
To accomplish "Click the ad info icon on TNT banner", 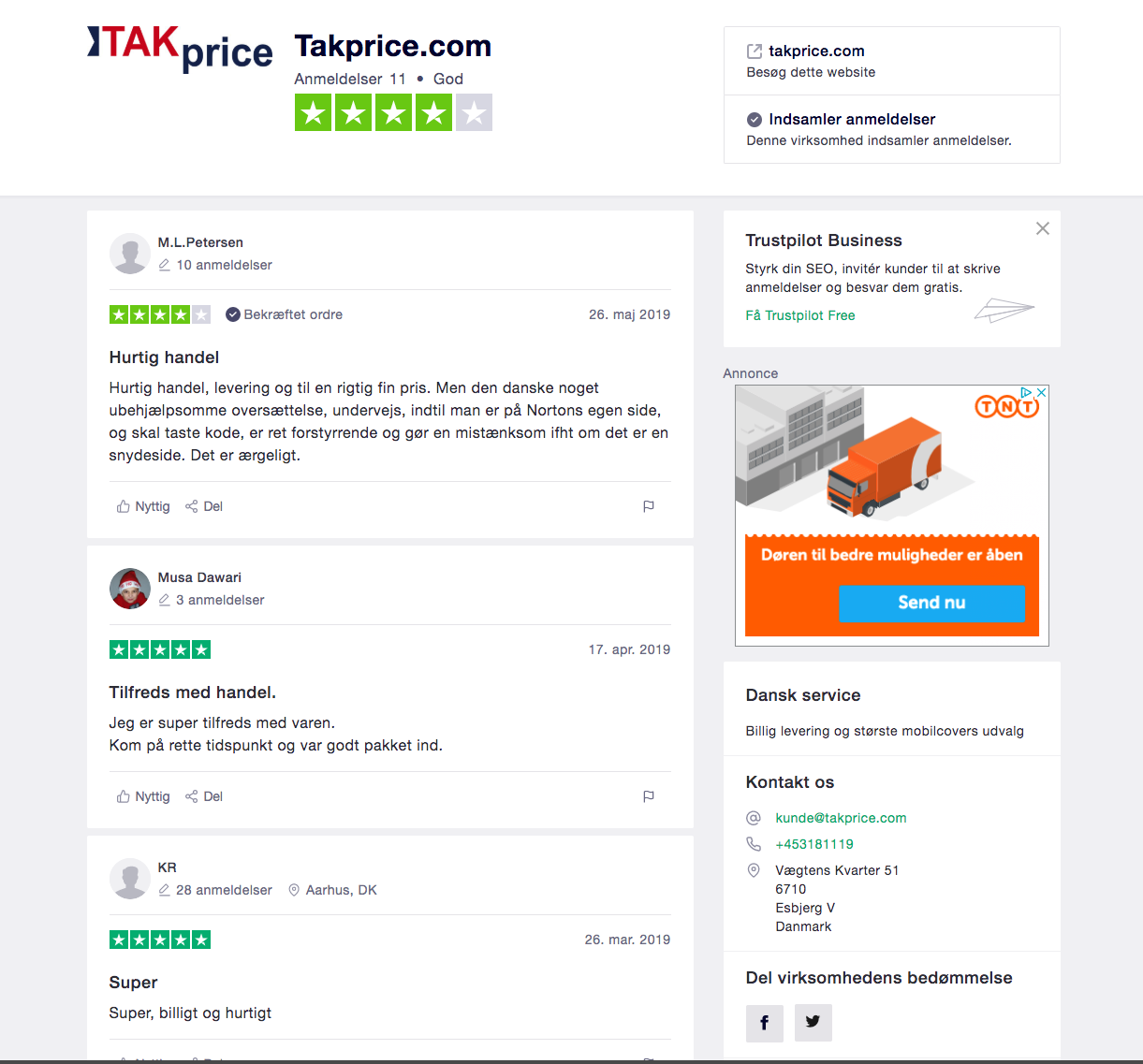I will (1027, 393).
